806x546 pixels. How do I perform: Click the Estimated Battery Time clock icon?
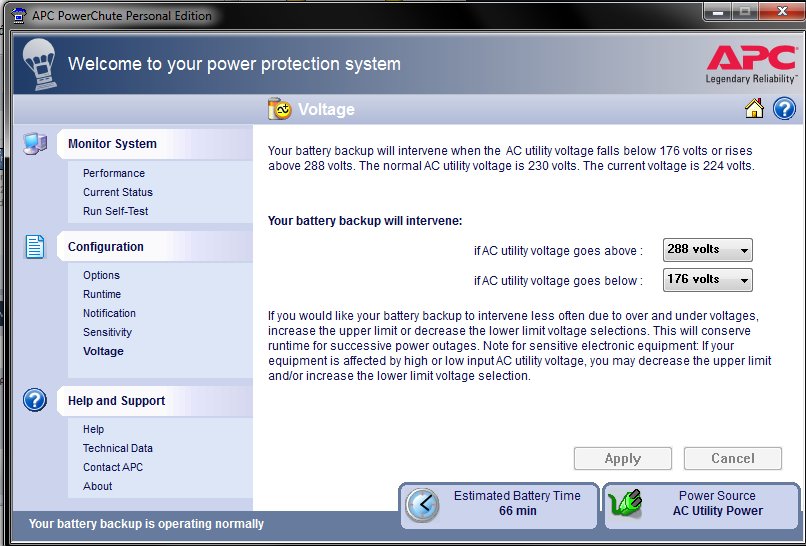pos(422,505)
